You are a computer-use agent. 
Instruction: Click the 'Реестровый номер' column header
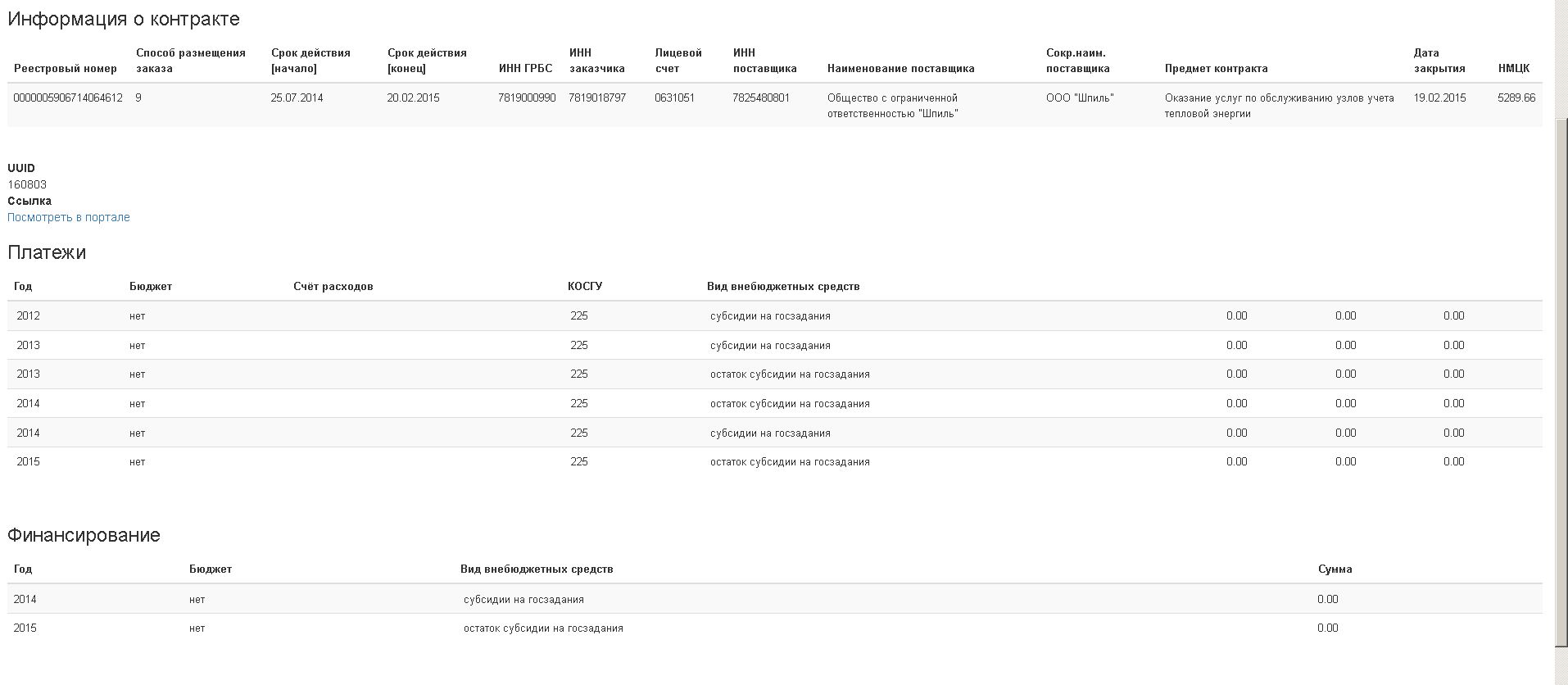pyautogui.click(x=66, y=69)
